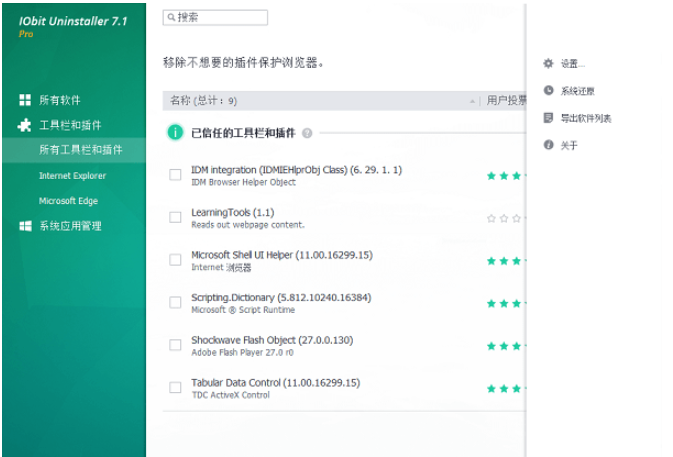Click the star rating for Tabular Data Control
This screenshot has width=673, height=457.
pyautogui.click(x=506, y=388)
